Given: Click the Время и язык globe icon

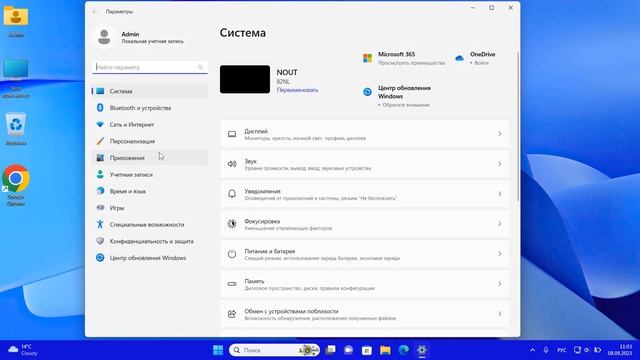Looking at the screenshot, I should (x=100, y=191).
